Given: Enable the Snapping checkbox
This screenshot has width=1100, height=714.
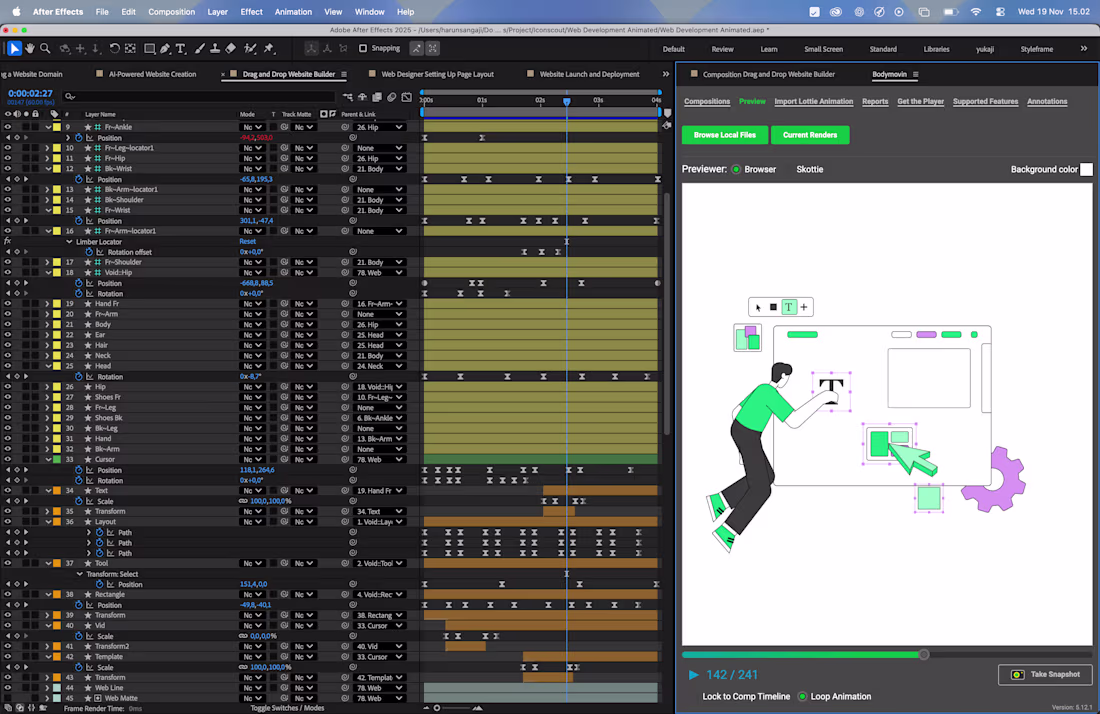Looking at the screenshot, I should [x=363, y=48].
